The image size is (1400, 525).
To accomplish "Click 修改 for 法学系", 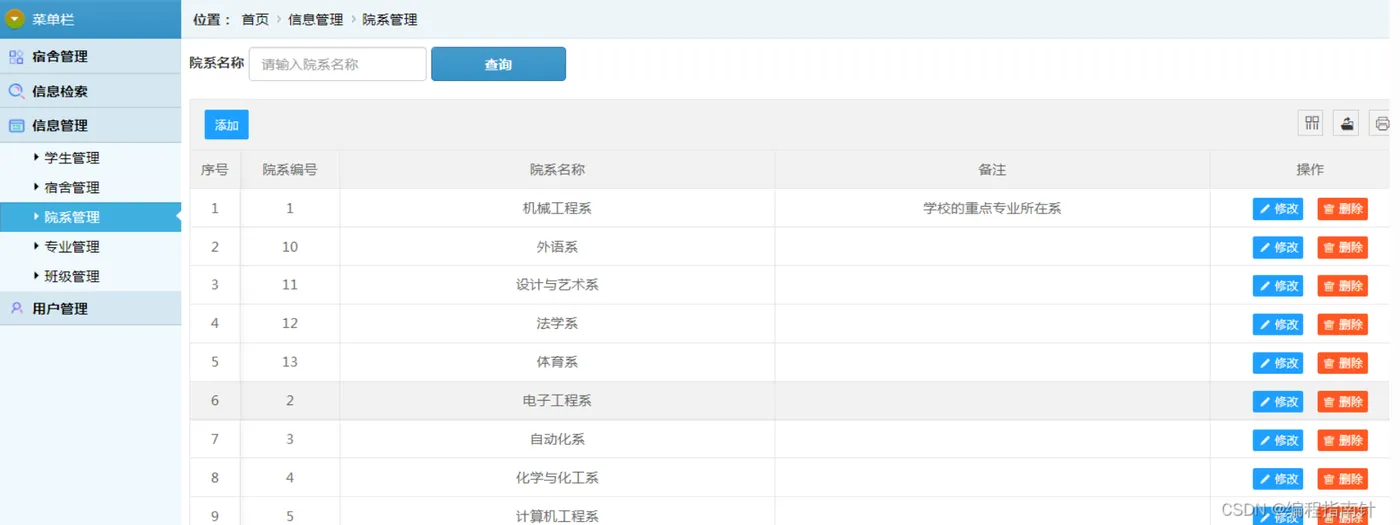I will [1278, 324].
